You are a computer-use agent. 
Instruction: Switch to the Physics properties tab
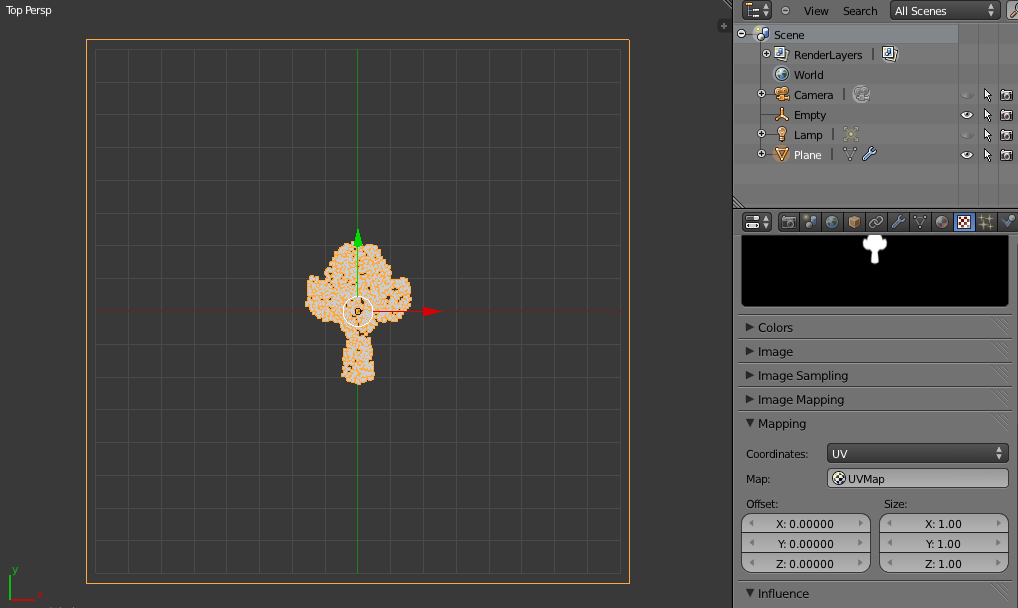(1008, 222)
